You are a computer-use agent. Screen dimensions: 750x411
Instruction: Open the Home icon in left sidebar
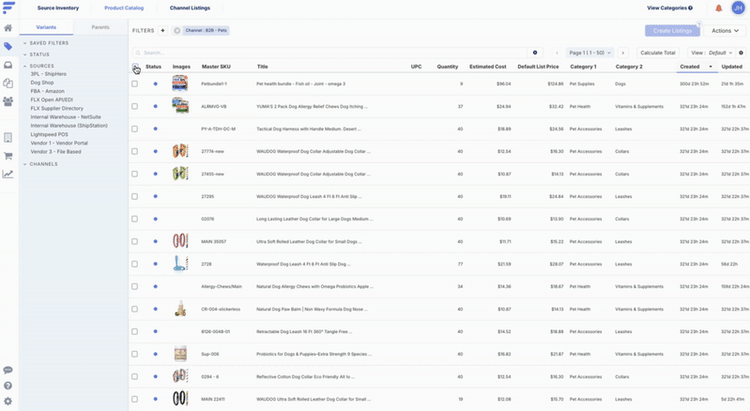(8, 28)
